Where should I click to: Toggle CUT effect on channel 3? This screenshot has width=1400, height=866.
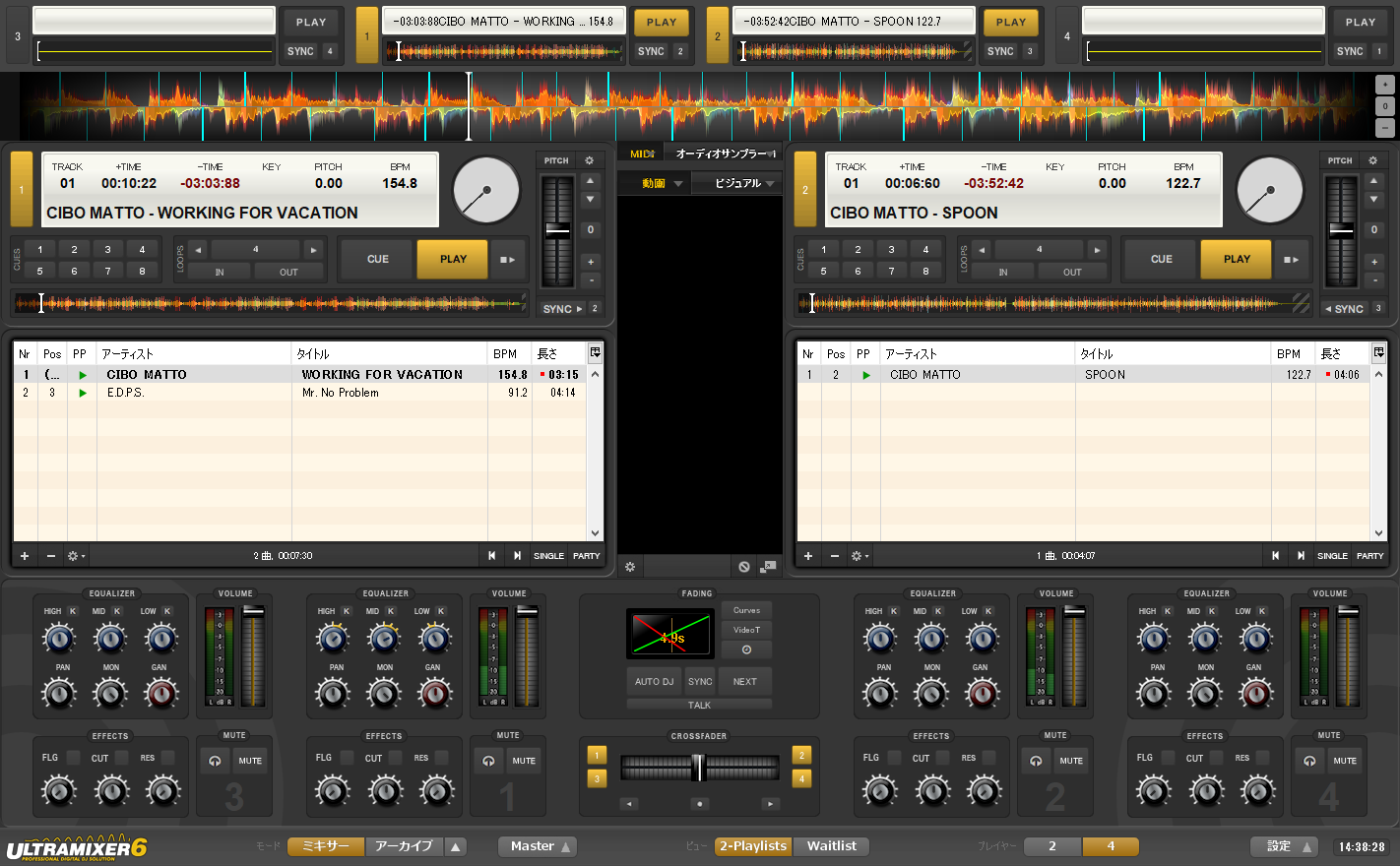(121, 758)
